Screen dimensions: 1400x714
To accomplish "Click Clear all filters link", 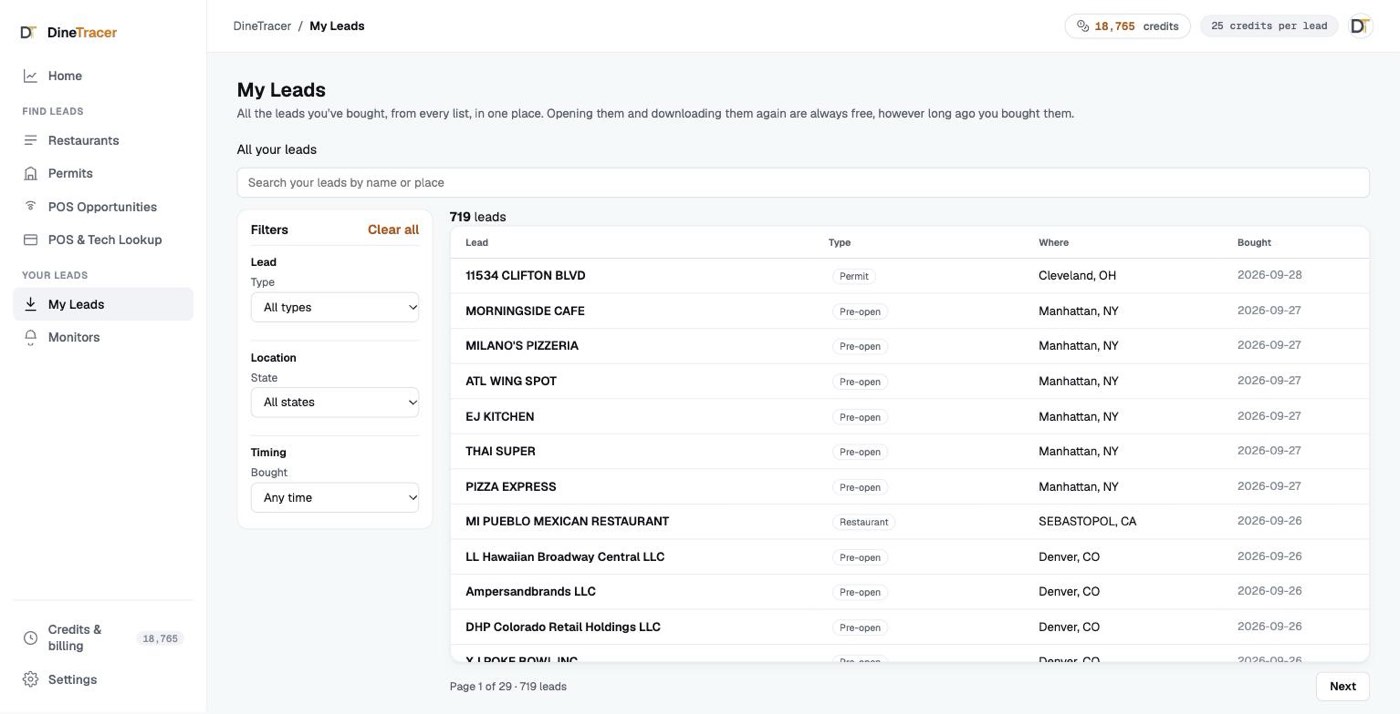I will (393, 229).
